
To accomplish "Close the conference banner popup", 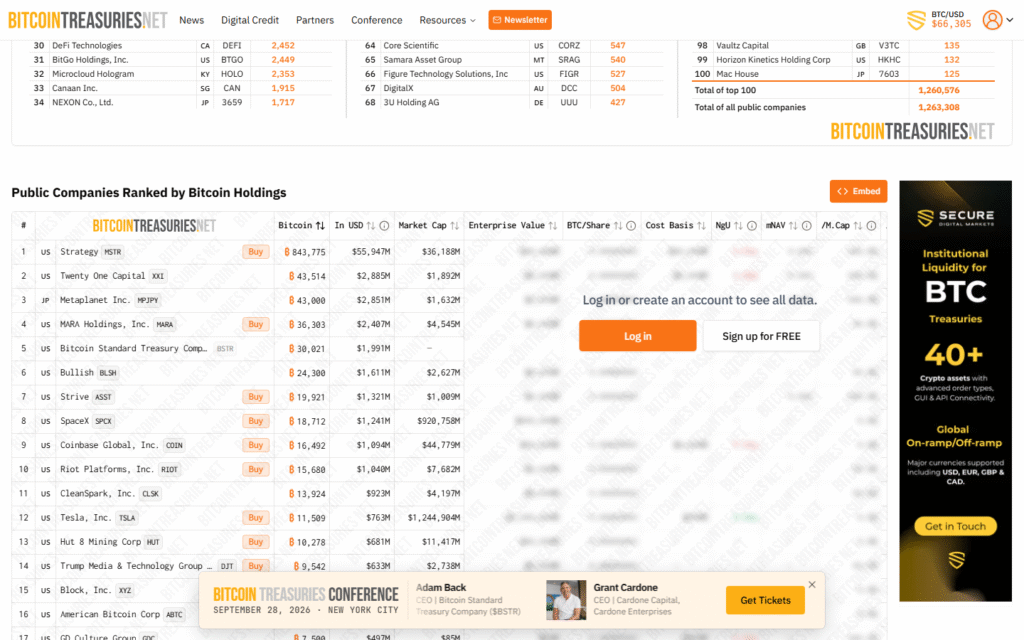I will click(x=812, y=584).
